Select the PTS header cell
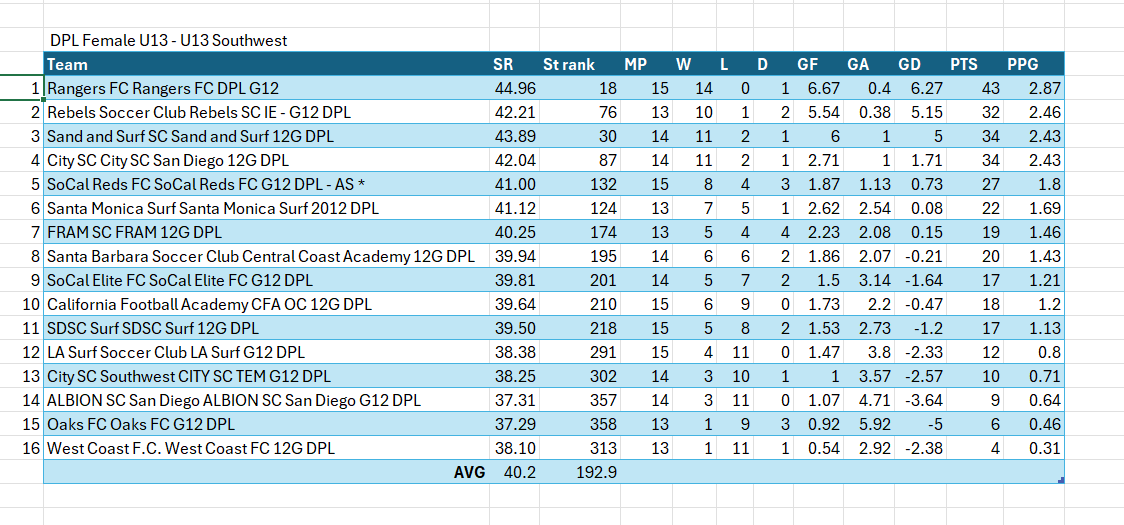Image resolution: width=1124 pixels, height=525 pixels. tap(963, 65)
